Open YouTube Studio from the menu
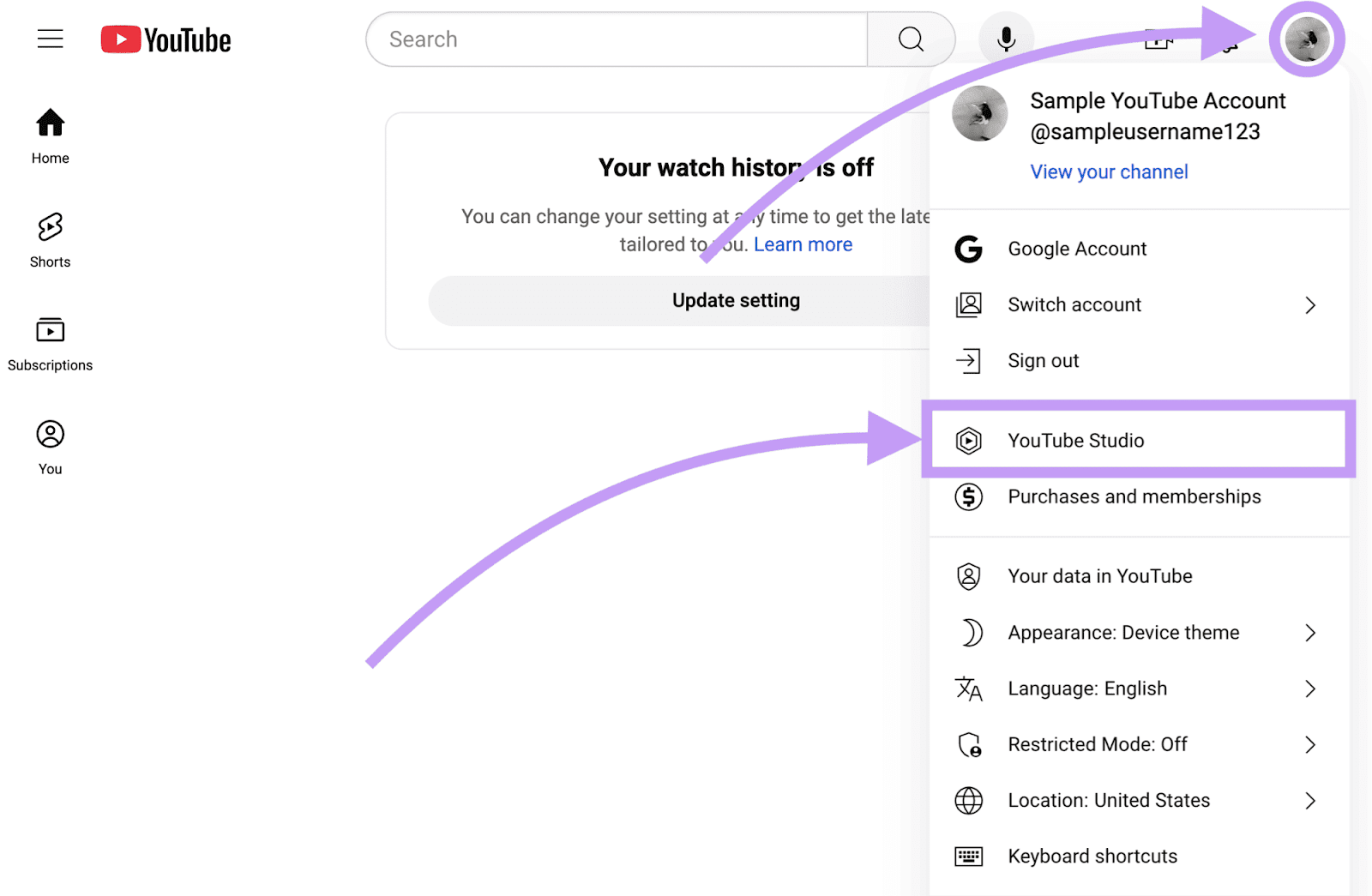1372x896 pixels. 1075,440
